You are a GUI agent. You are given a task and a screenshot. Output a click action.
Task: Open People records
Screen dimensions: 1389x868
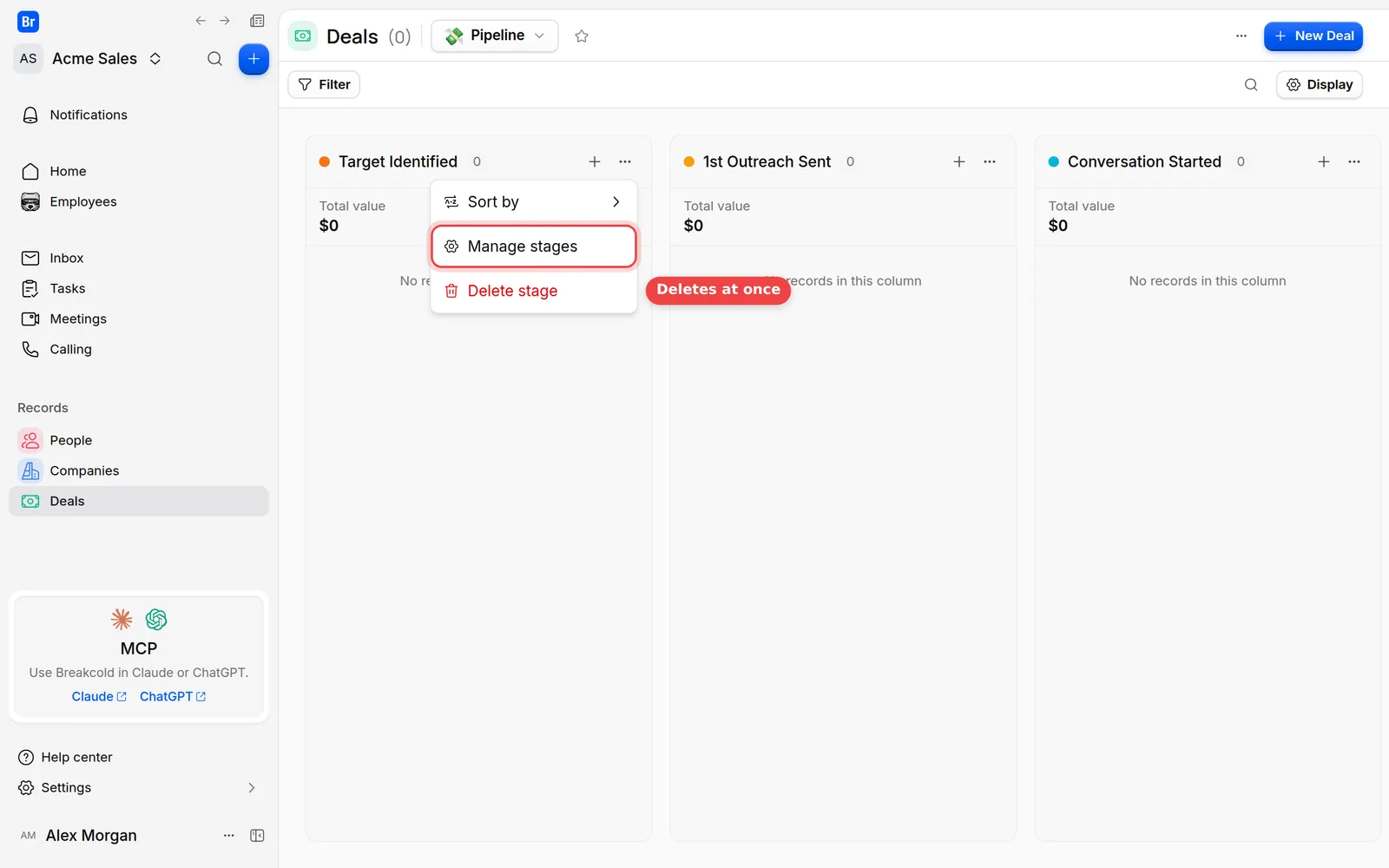139,440
